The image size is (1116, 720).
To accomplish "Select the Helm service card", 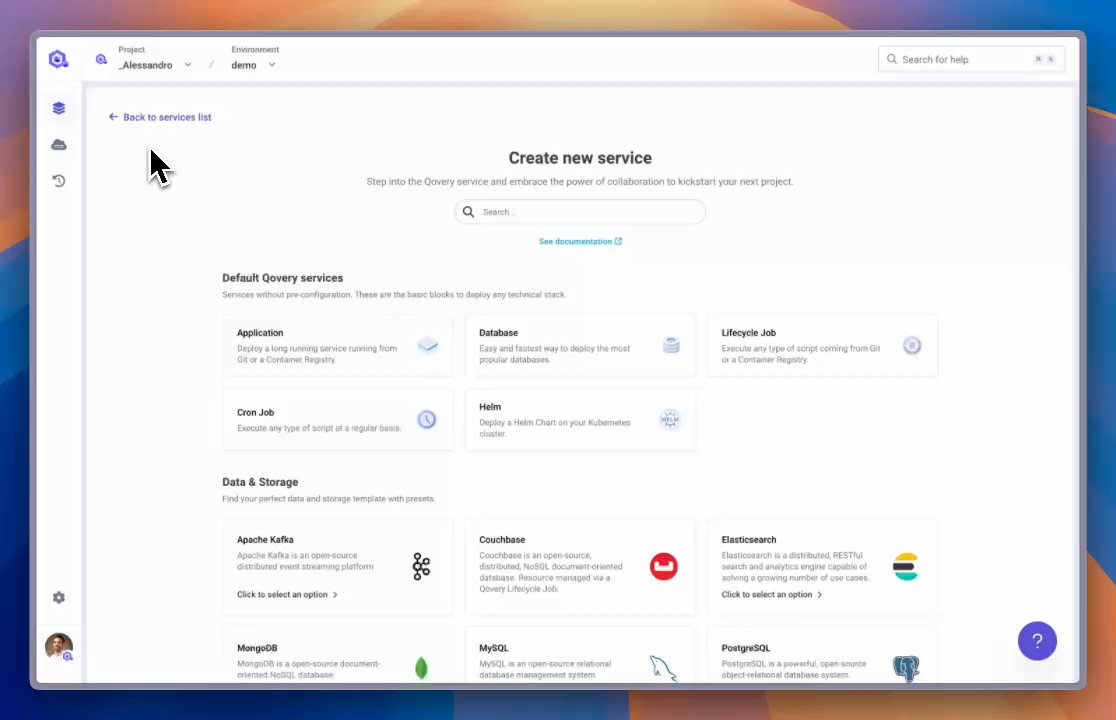I will pyautogui.click(x=580, y=420).
